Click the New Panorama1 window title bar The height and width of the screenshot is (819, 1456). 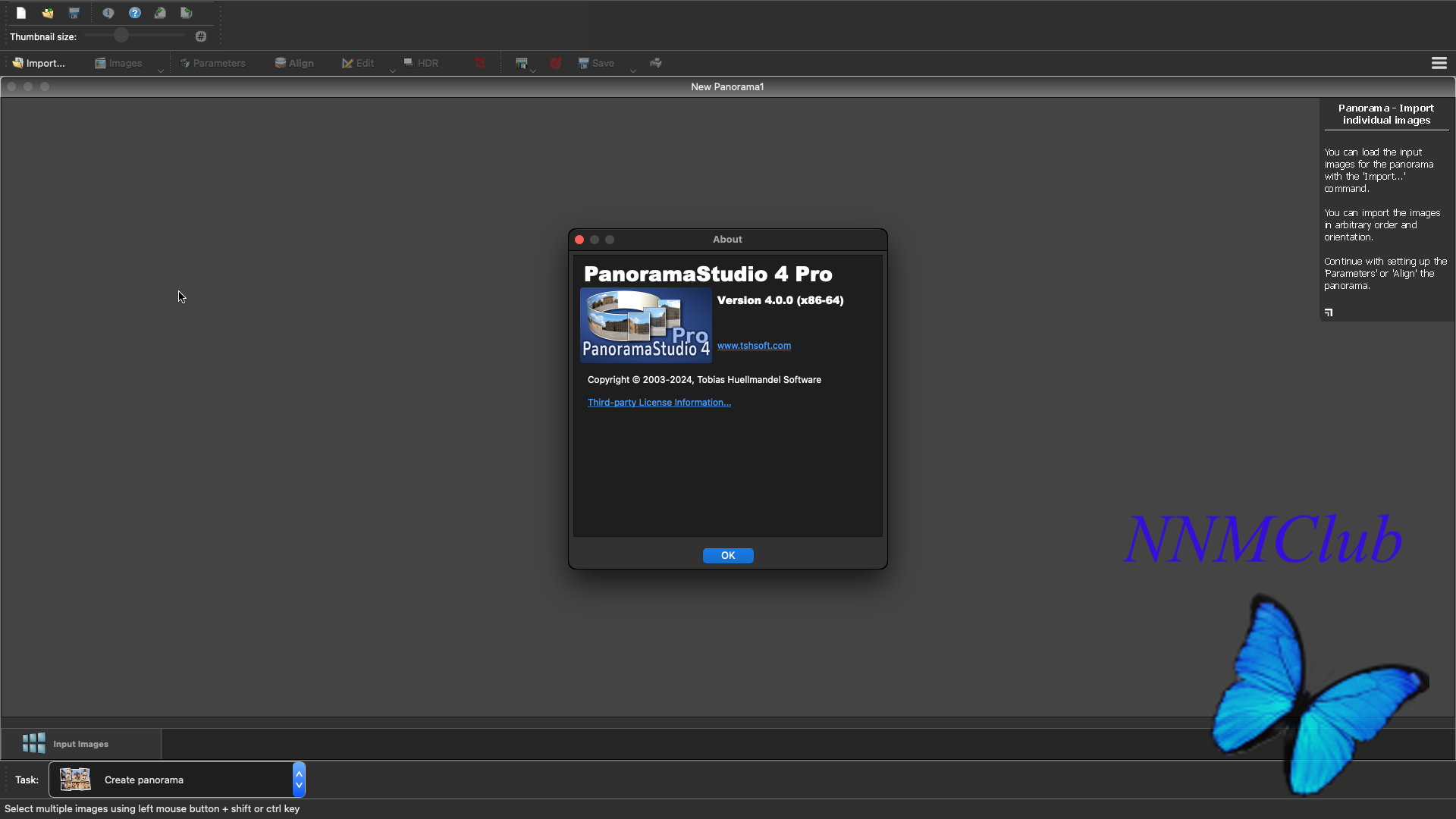(x=727, y=86)
